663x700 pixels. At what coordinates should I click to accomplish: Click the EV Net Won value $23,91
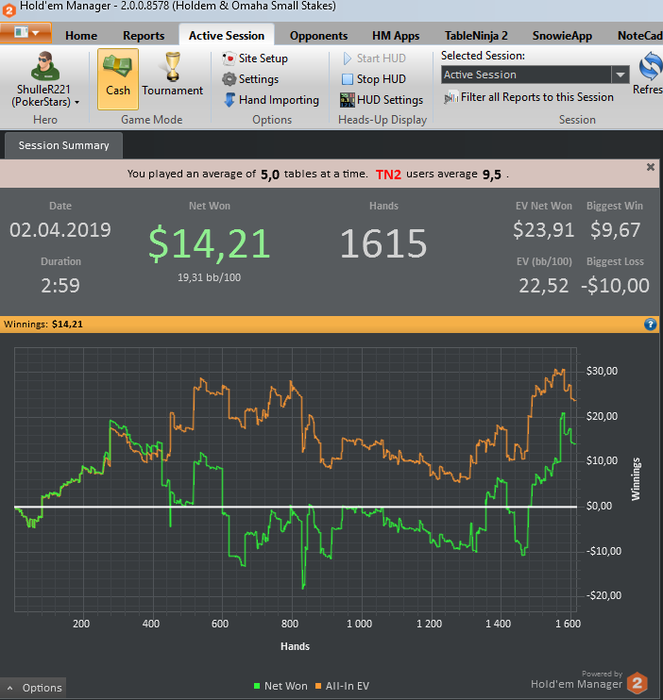(x=543, y=230)
